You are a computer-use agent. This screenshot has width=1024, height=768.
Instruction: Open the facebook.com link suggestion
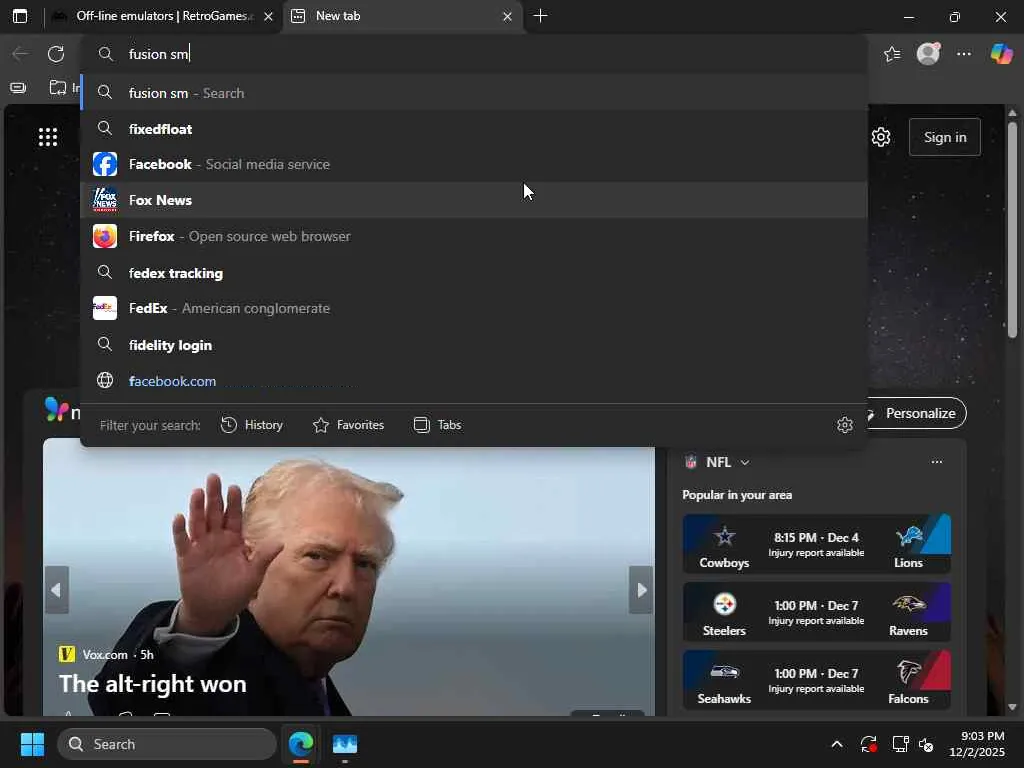click(473, 381)
